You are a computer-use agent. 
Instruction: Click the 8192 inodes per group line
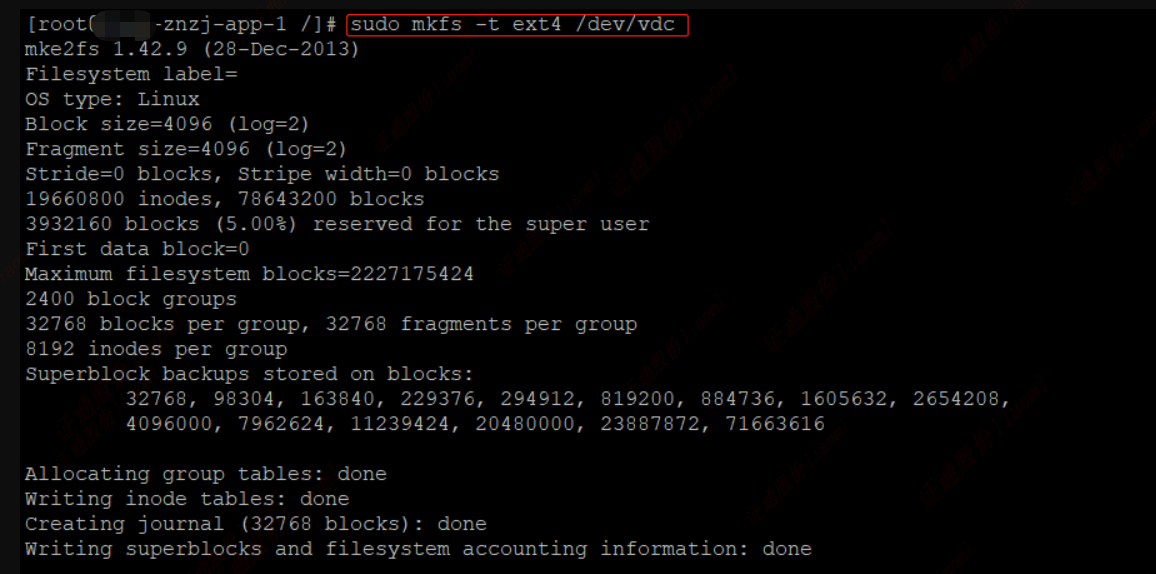(156, 349)
